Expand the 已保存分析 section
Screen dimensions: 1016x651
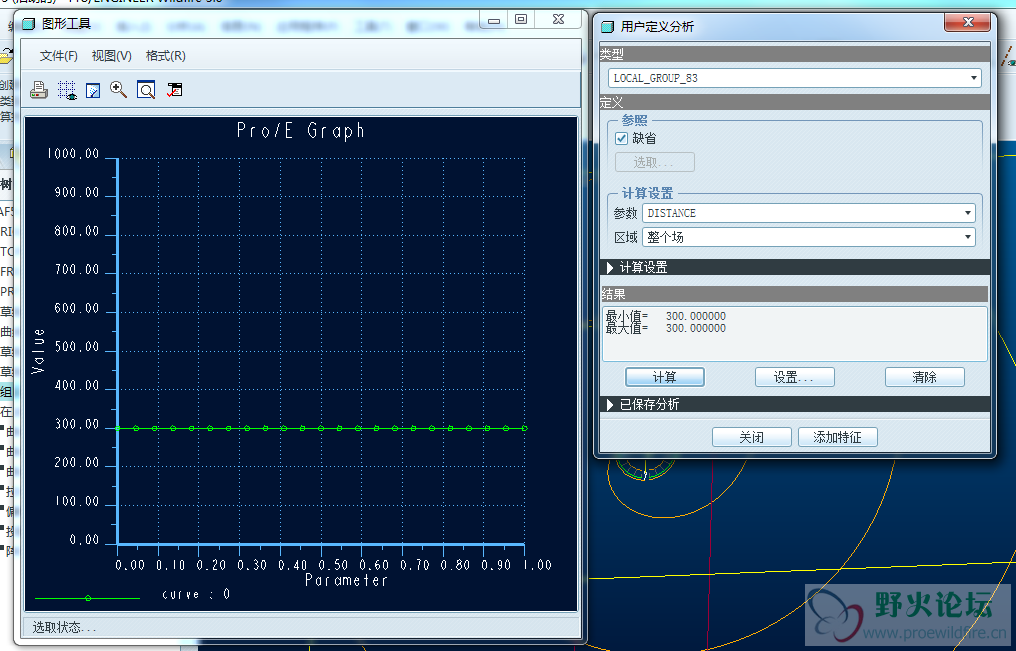pyautogui.click(x=795, y=404)
